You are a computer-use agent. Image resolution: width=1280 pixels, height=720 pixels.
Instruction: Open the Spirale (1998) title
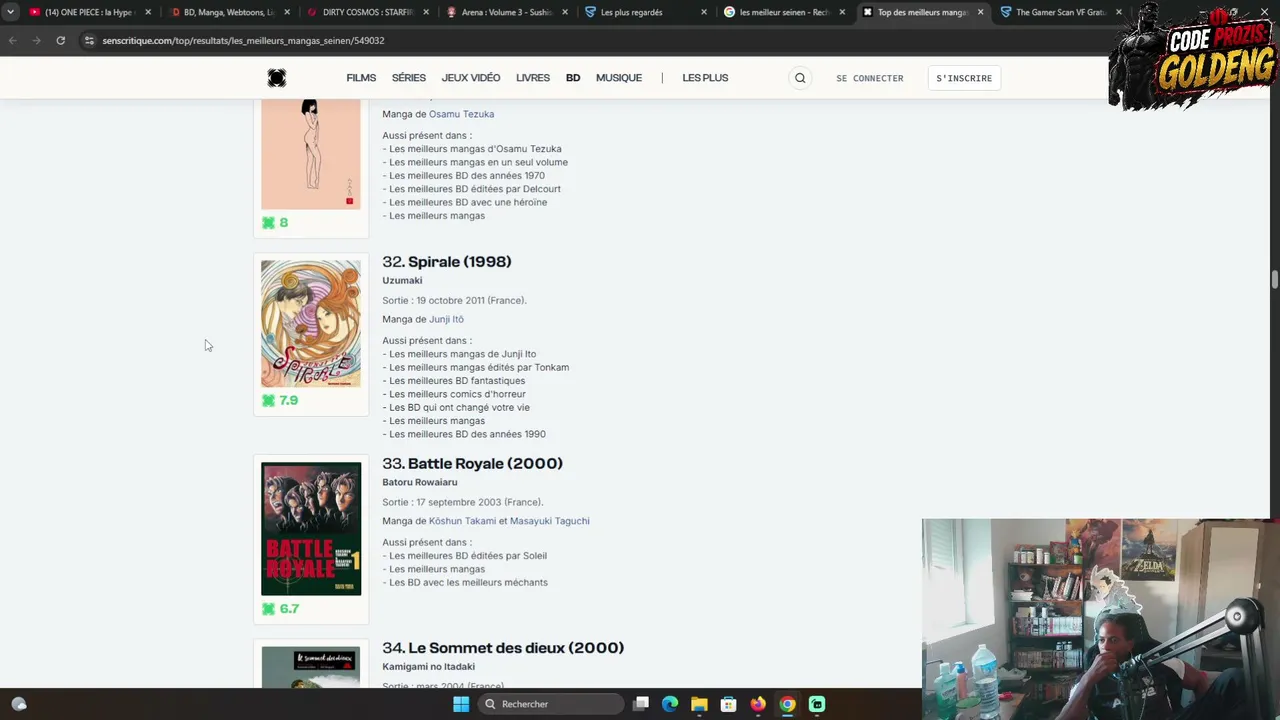tap(460, 262)
